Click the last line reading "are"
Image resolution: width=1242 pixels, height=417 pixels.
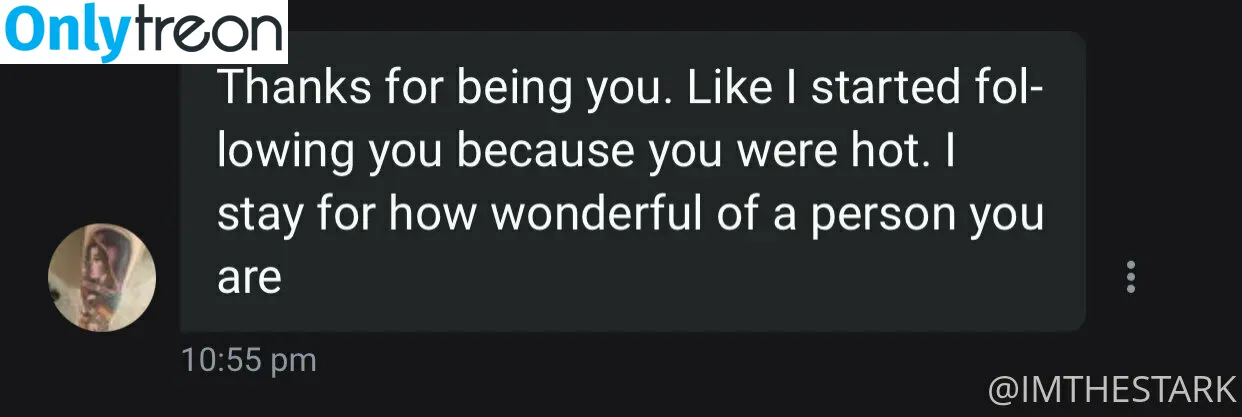[x=249, y=280]
